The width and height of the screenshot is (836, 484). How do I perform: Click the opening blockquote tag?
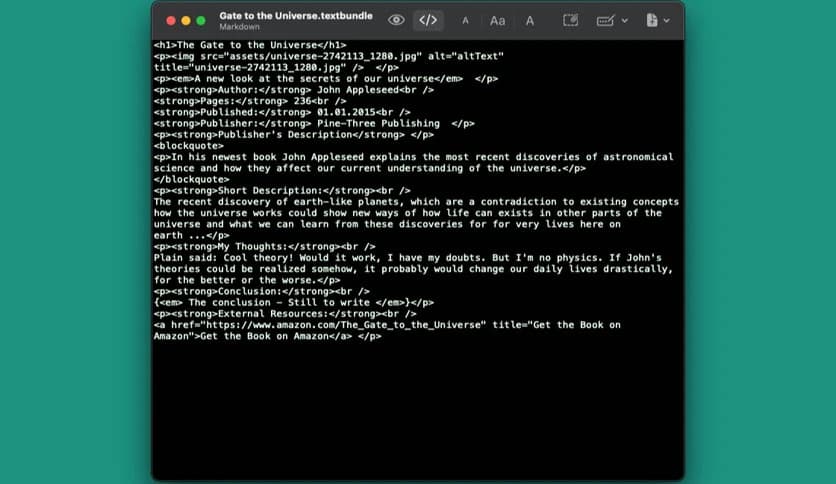[189, 146]
